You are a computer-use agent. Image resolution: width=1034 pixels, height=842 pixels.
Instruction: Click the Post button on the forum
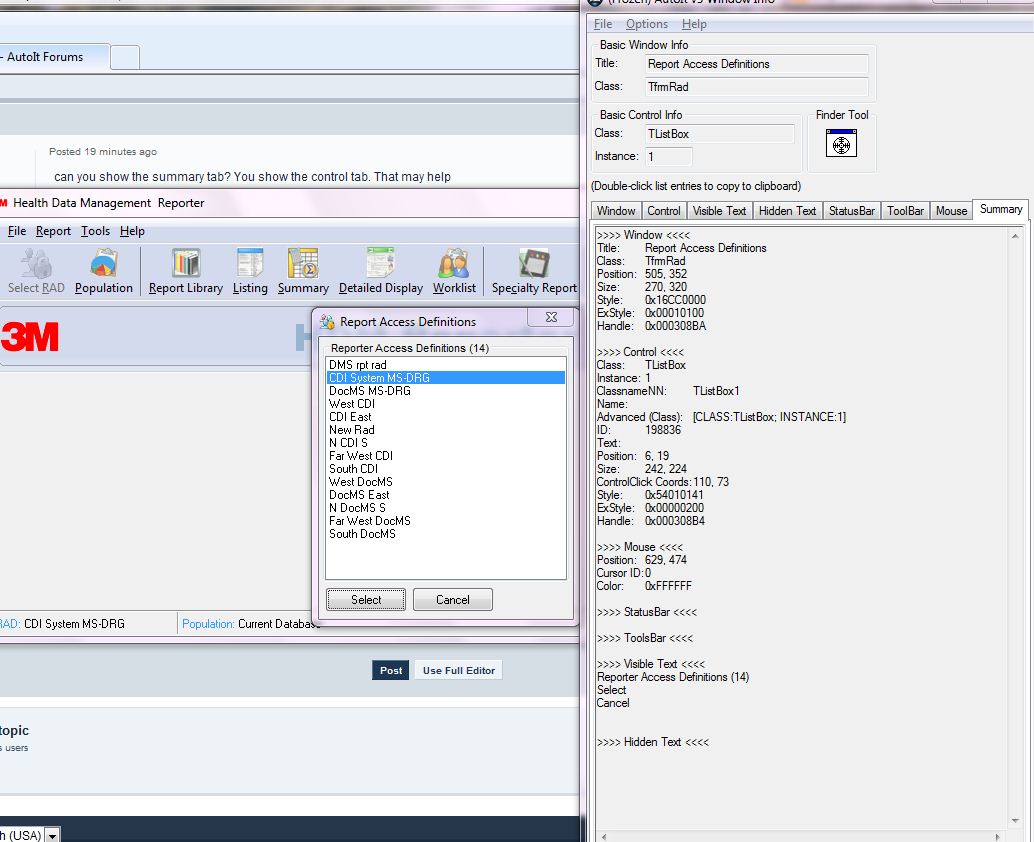(x=390, y=670)
